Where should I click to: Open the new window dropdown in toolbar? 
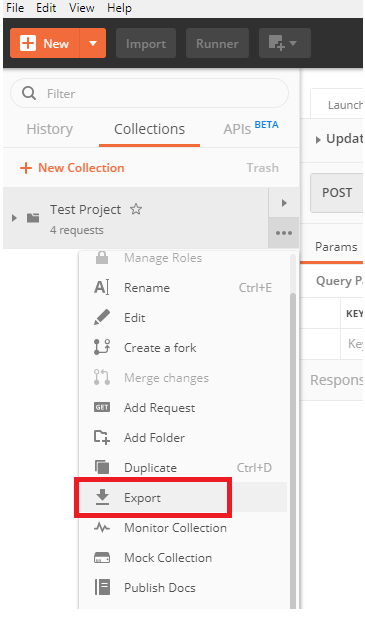click(285, 43)
